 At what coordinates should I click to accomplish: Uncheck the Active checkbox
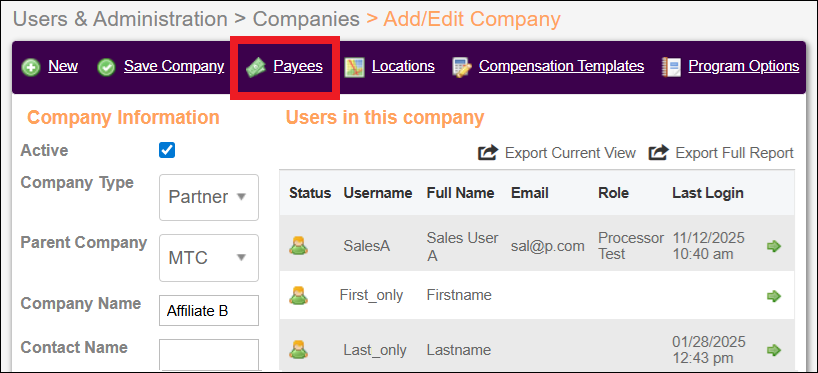(167, 150)
